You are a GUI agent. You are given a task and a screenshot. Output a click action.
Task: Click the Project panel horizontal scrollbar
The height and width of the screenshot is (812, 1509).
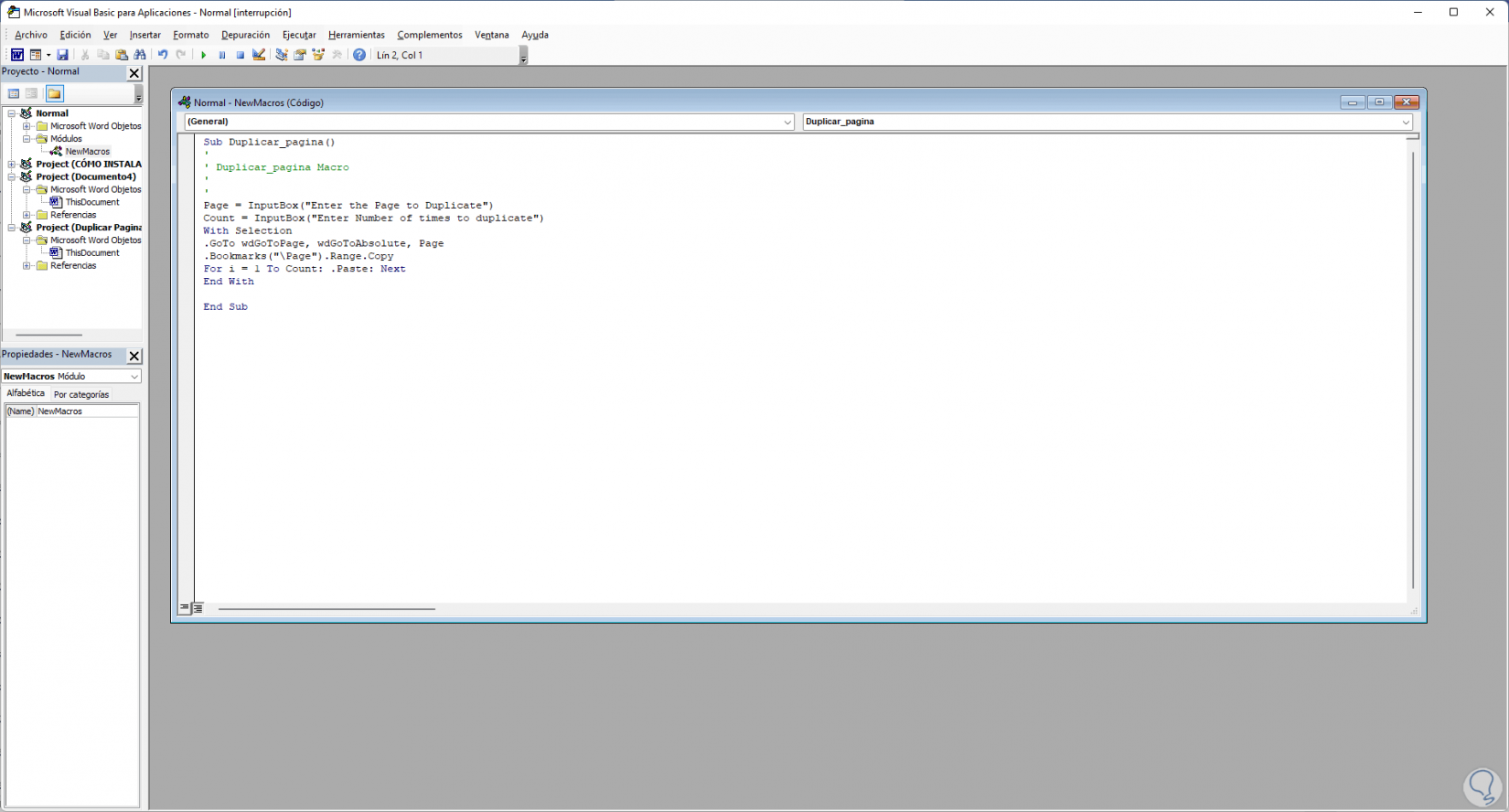(x=48, y=335)
